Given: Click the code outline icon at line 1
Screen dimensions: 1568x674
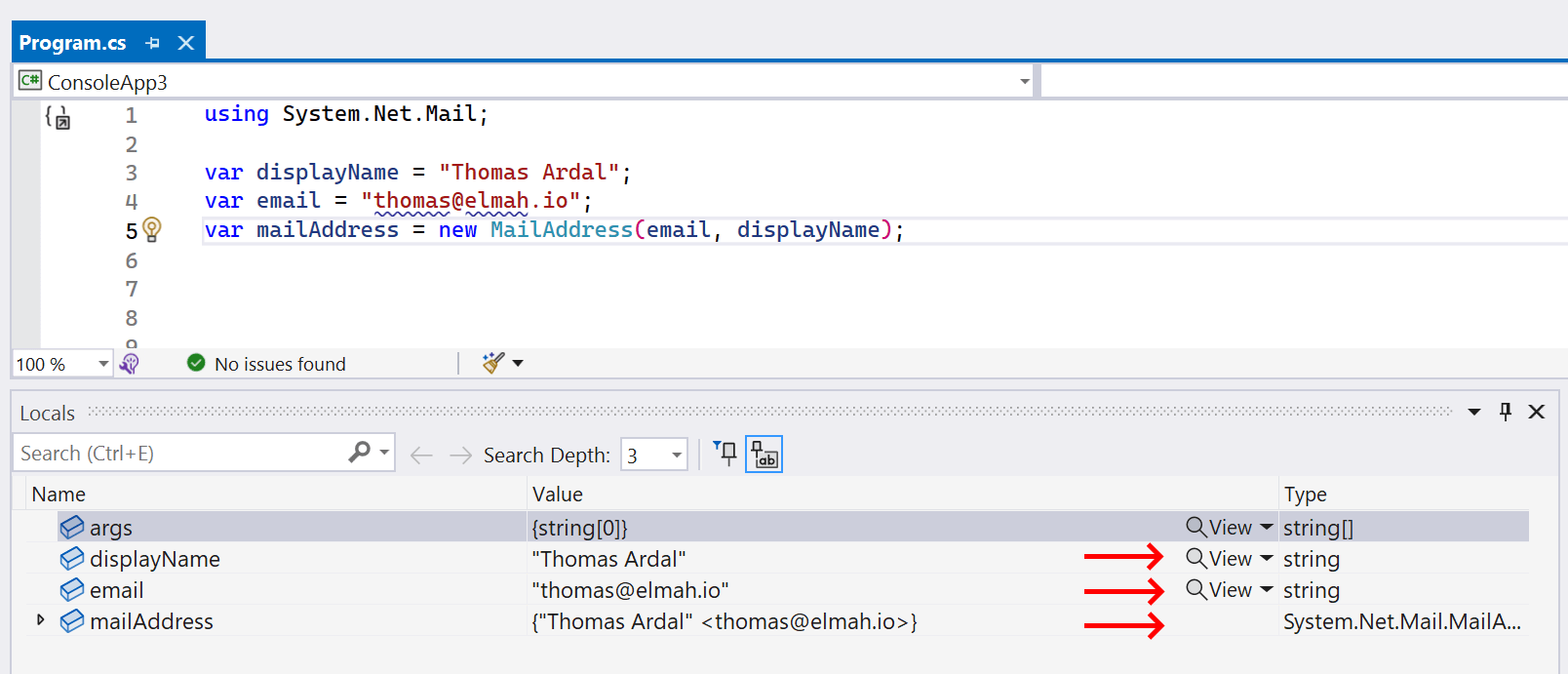Looking at the screenshot, I should pos(58,117).
